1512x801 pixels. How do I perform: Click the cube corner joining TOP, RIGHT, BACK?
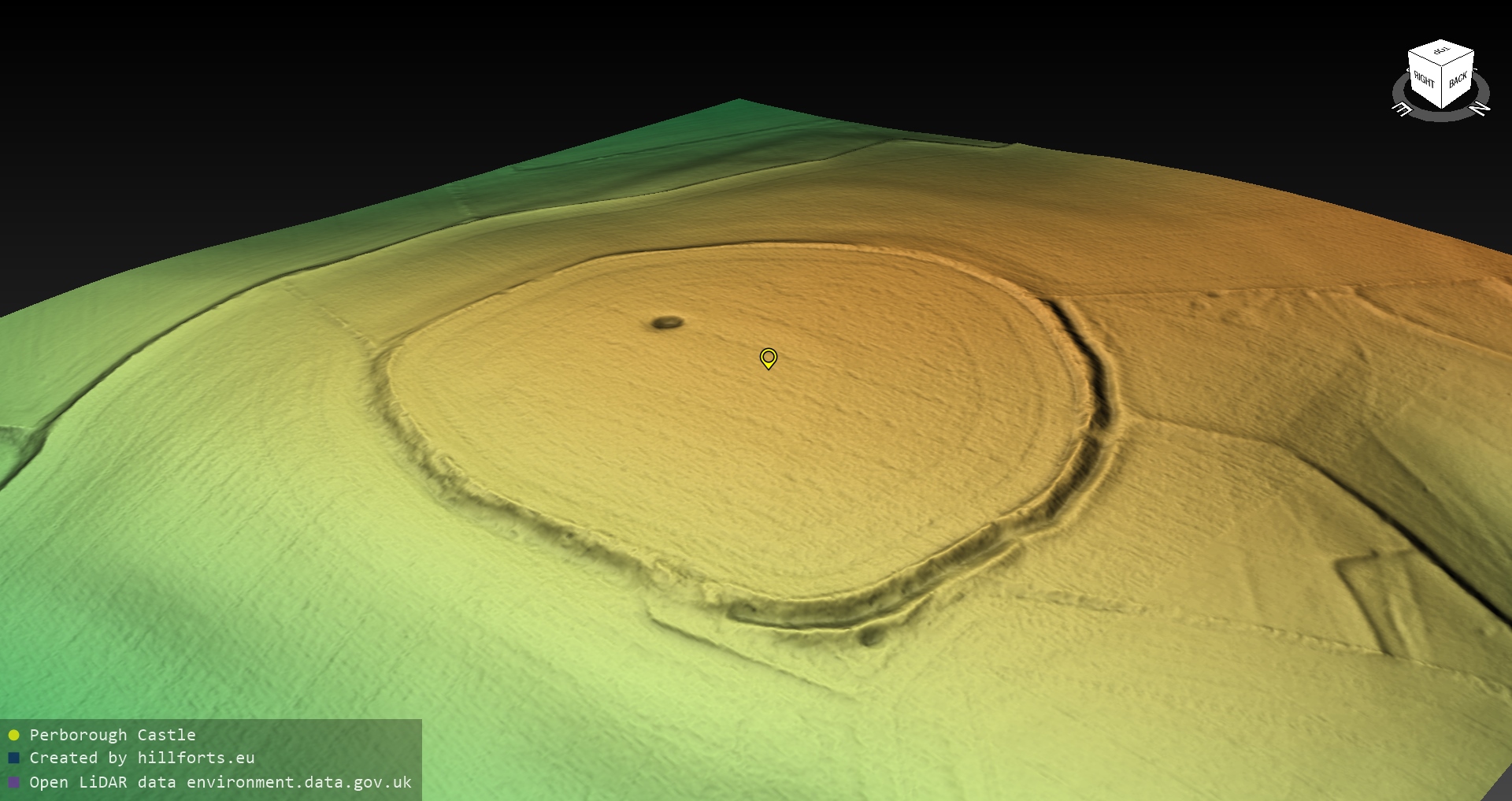click(1442, 66)
